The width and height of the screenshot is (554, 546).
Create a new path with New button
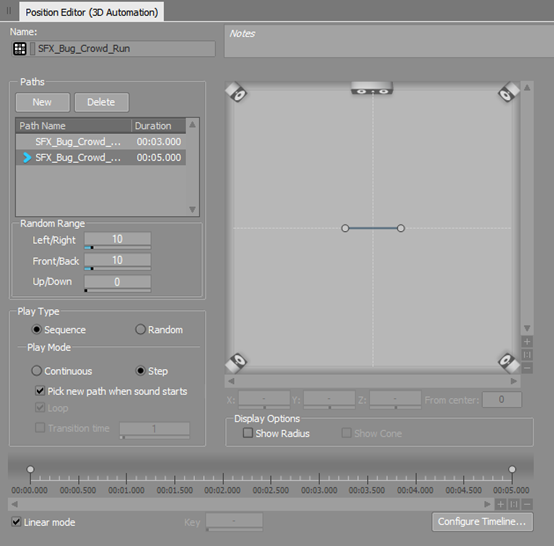[42, 102]
